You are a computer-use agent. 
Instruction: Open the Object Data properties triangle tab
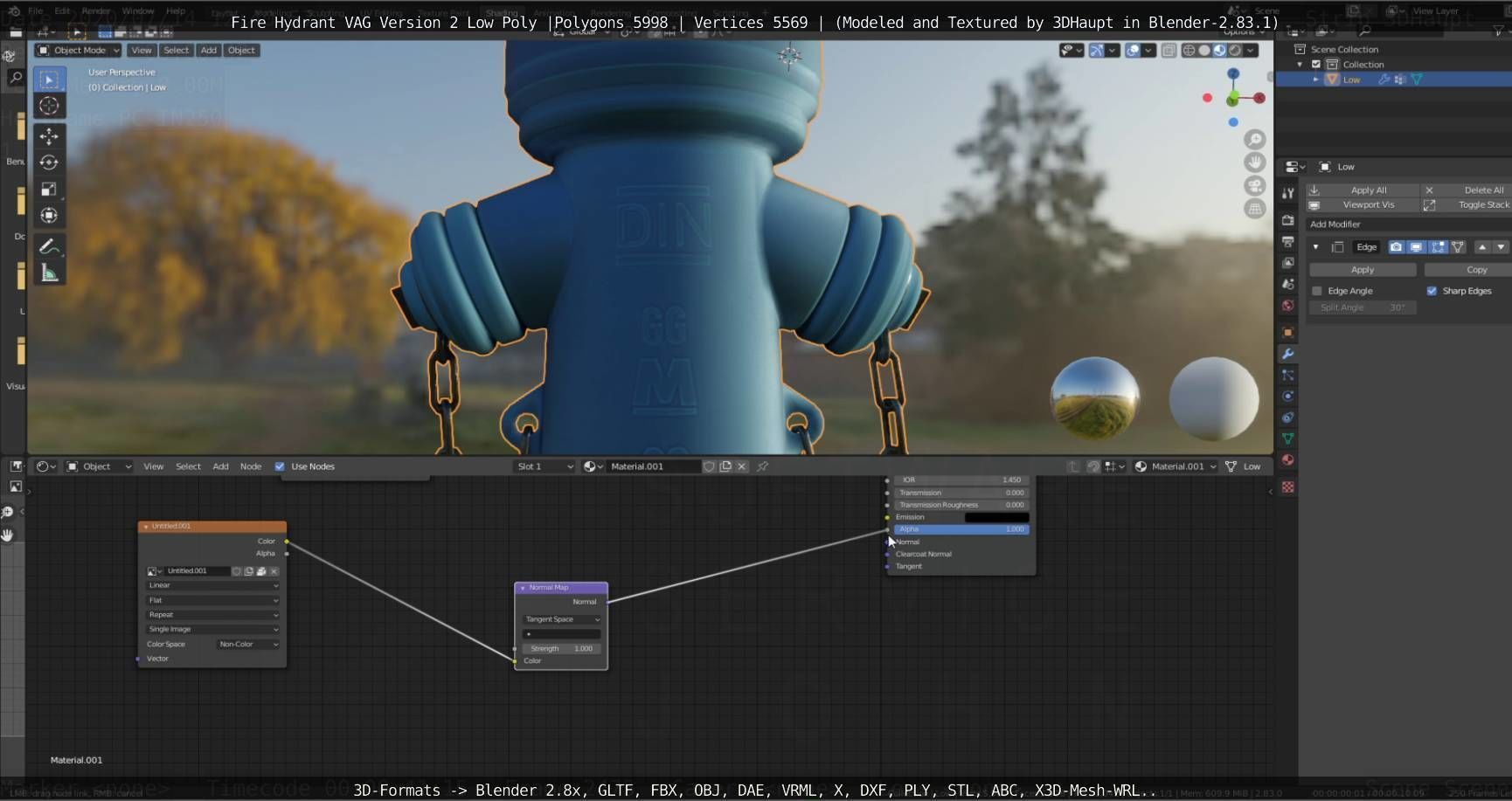(x=1287, y=438)
